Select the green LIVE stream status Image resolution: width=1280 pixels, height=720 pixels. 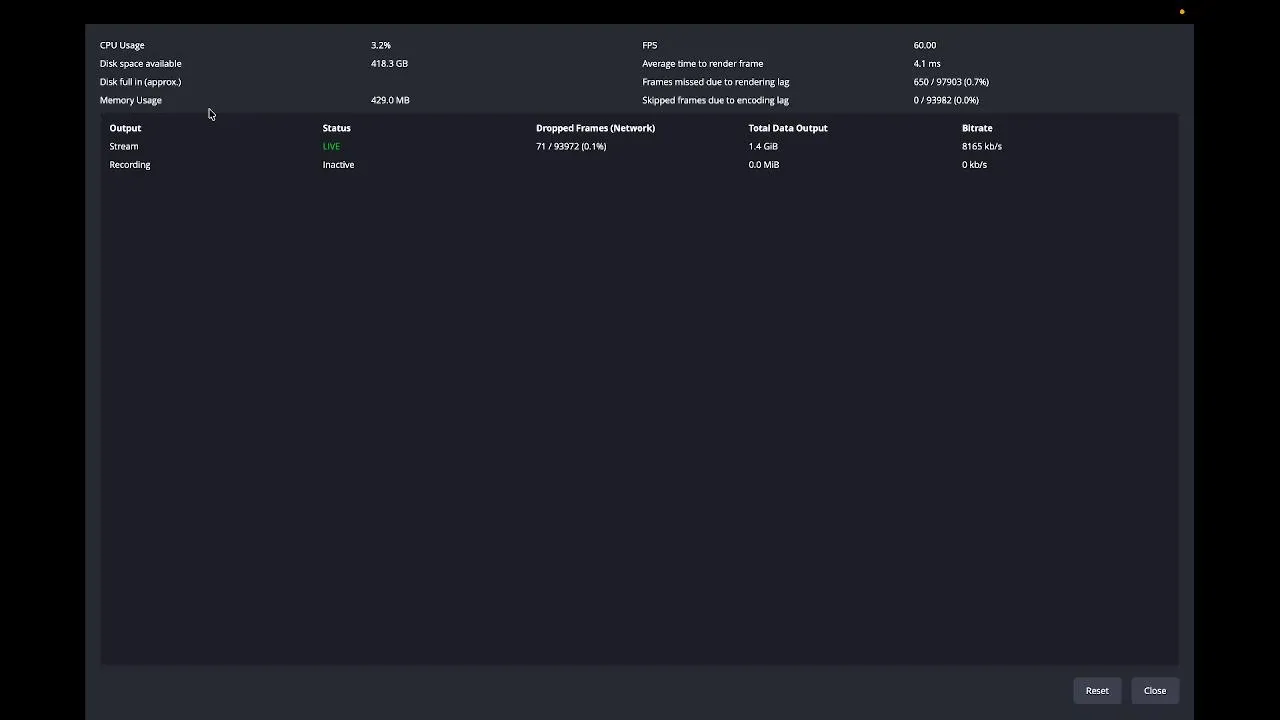pos(331,147)
